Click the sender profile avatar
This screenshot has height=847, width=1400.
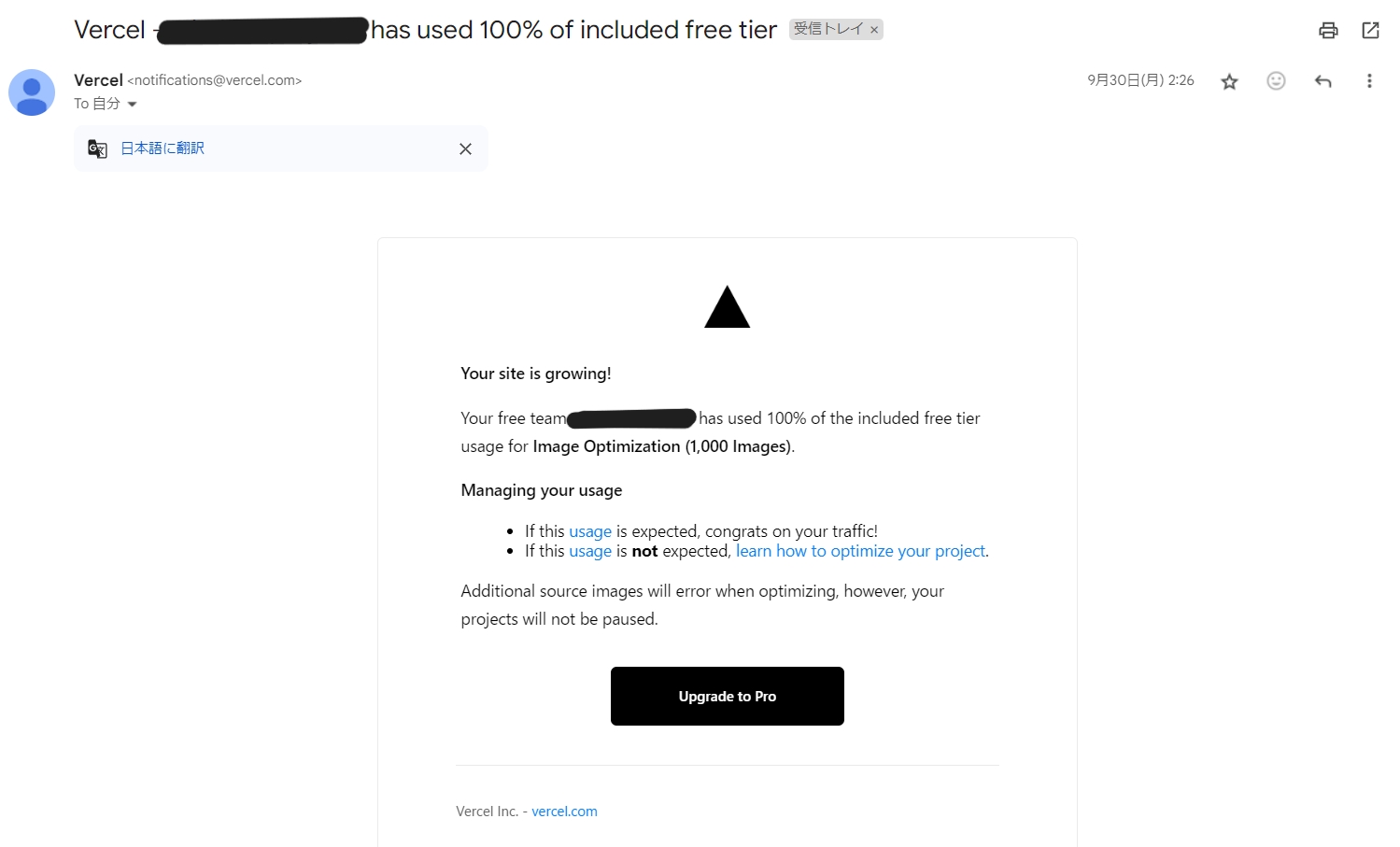(x=32, y=92)
